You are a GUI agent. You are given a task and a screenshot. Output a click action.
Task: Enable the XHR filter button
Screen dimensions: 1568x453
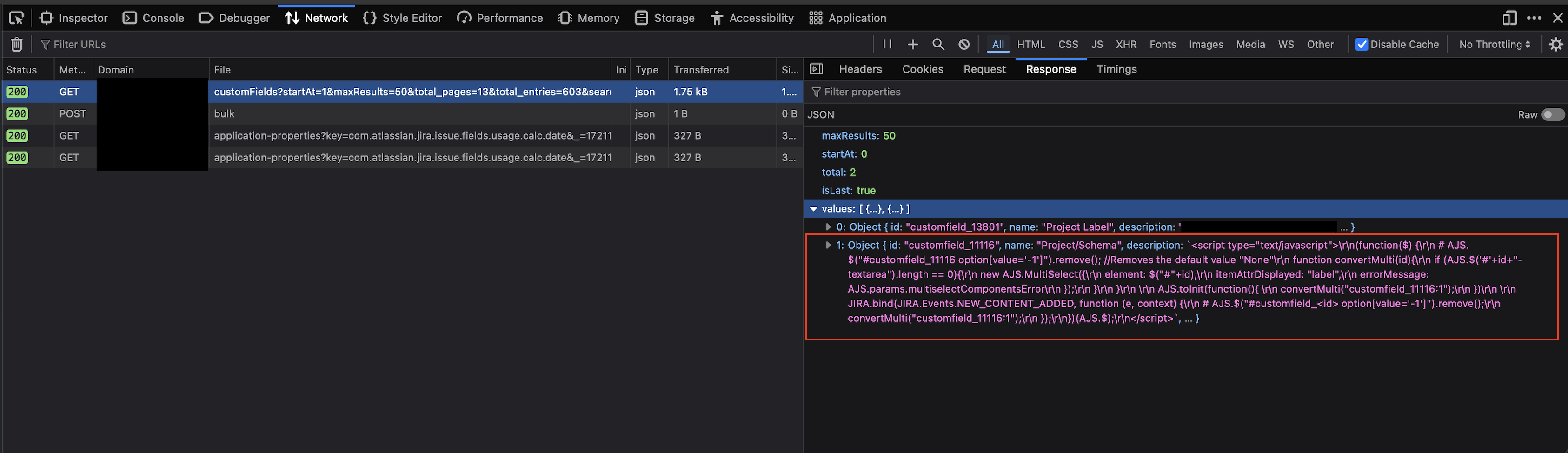coord(1125,45)
